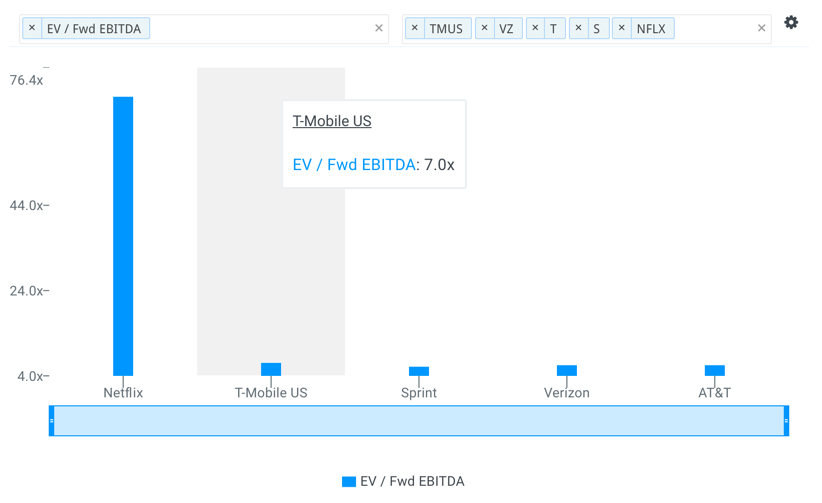Click the VZ tag label

[x=506, y=29]
